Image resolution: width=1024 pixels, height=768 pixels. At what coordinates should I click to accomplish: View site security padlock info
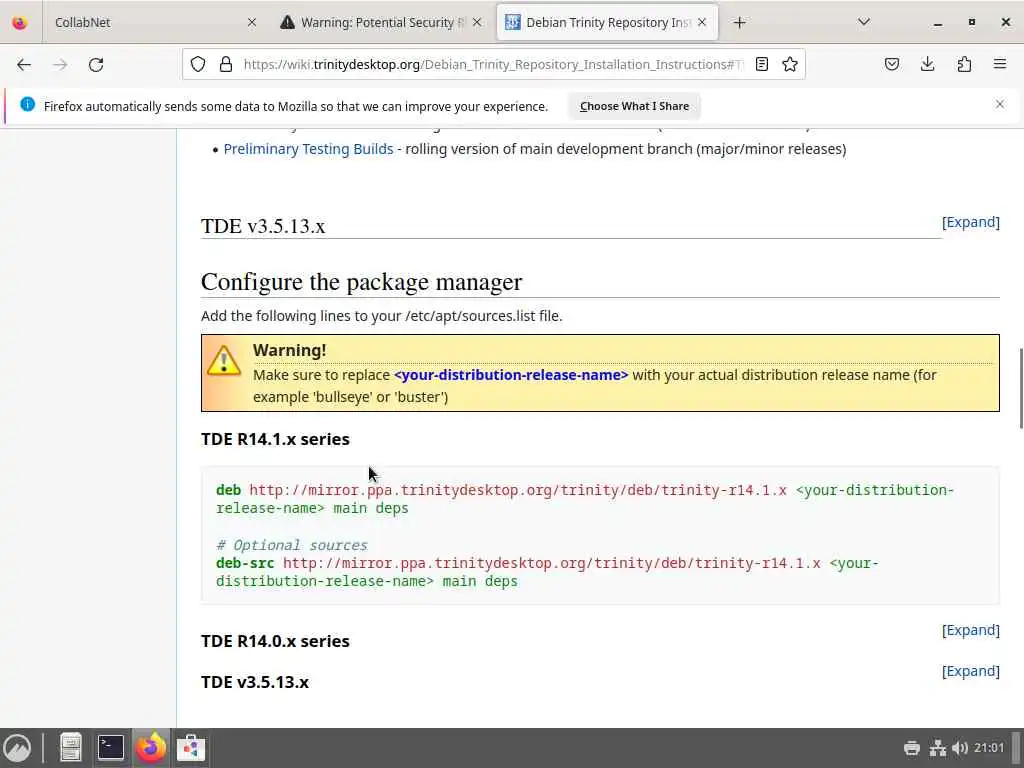coord(226,64)
